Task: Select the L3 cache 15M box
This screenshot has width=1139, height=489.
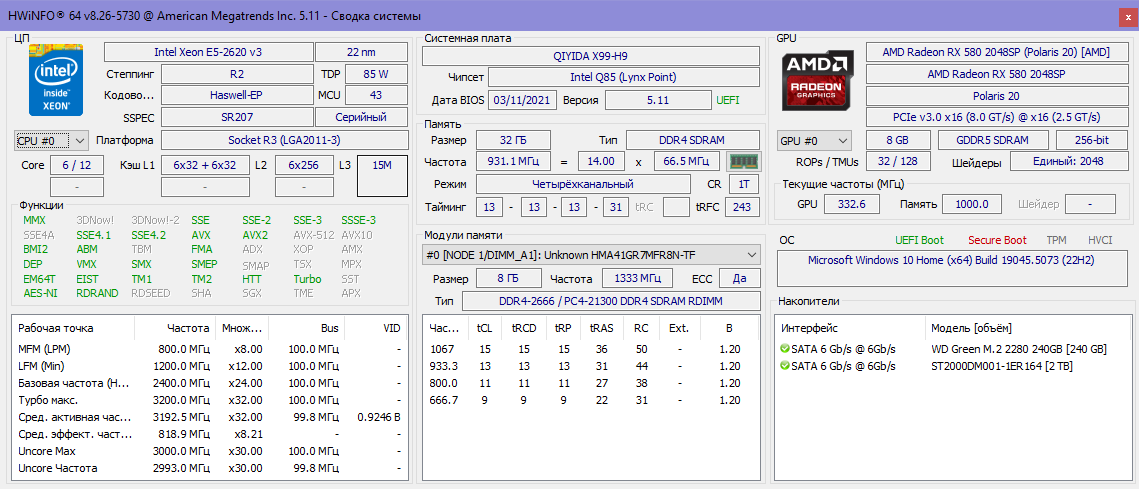Action: (382, 175)
